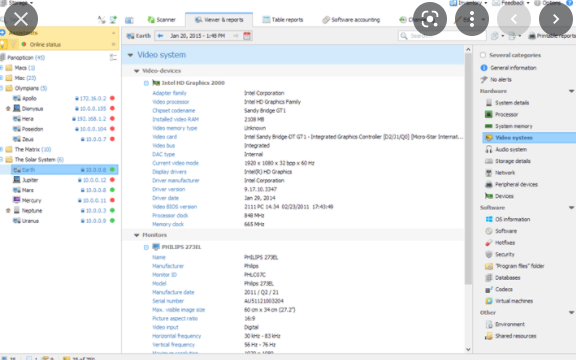
Task: Open the Devices category
Action: pyautogui.click(x=499, y=196)
